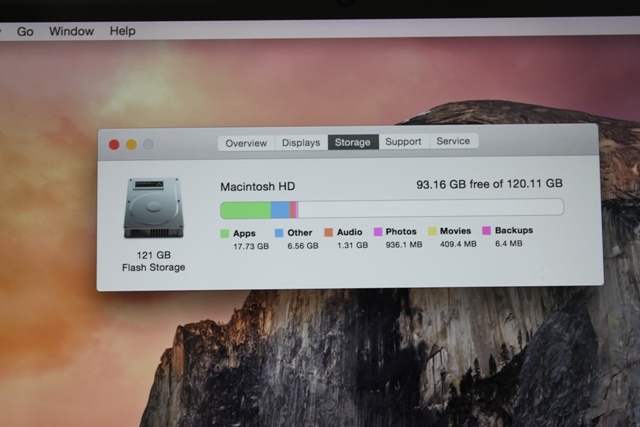Click the Movies legend label
This screenshot has width=640, height=427.
click(456, 231)
